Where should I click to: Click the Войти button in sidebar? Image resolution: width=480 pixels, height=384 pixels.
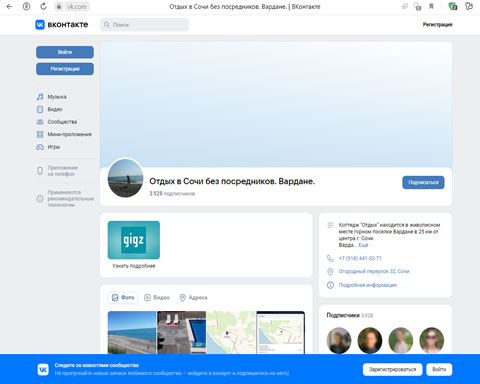(65, 52)
